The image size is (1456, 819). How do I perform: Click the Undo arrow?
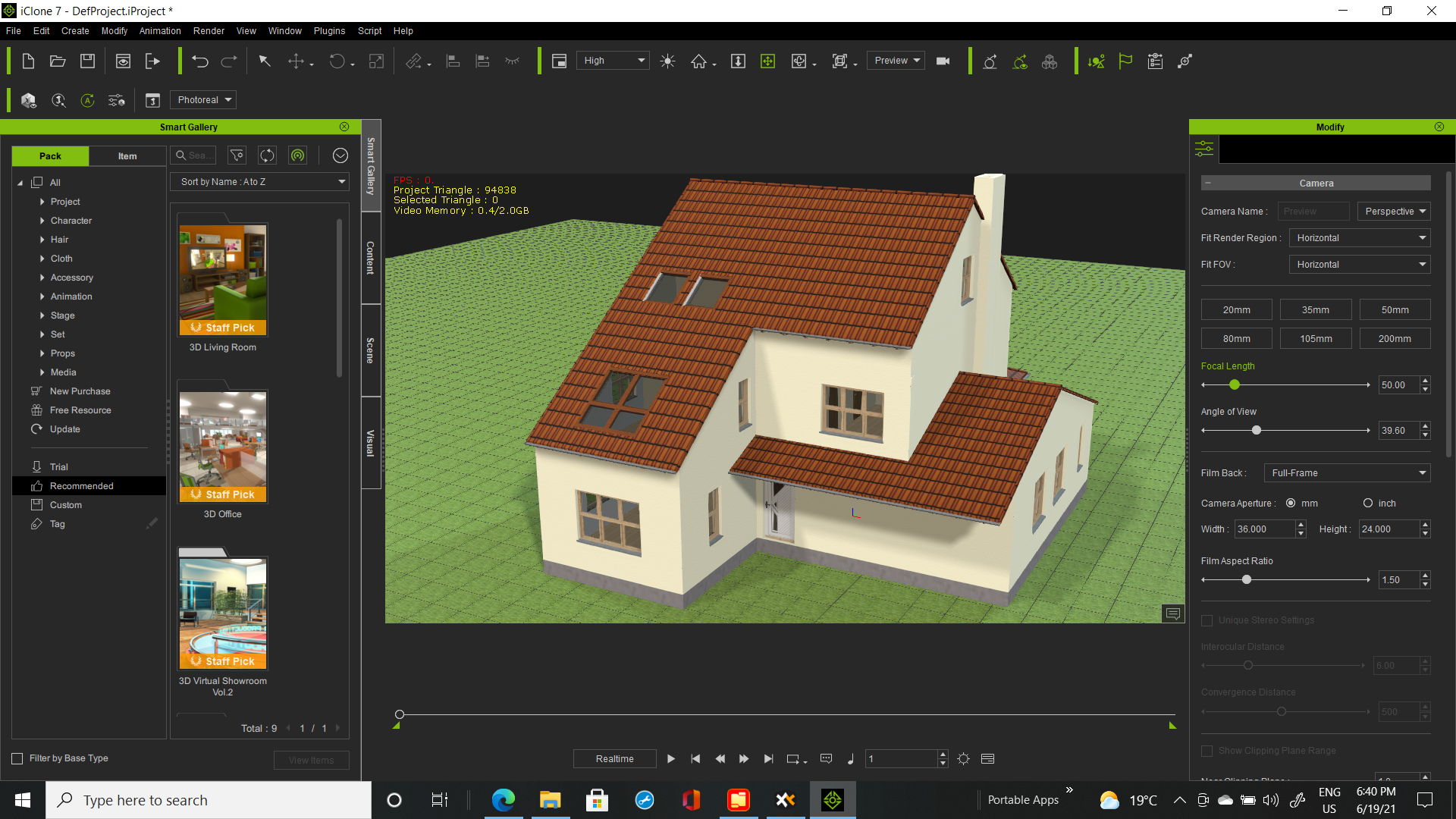200,61
